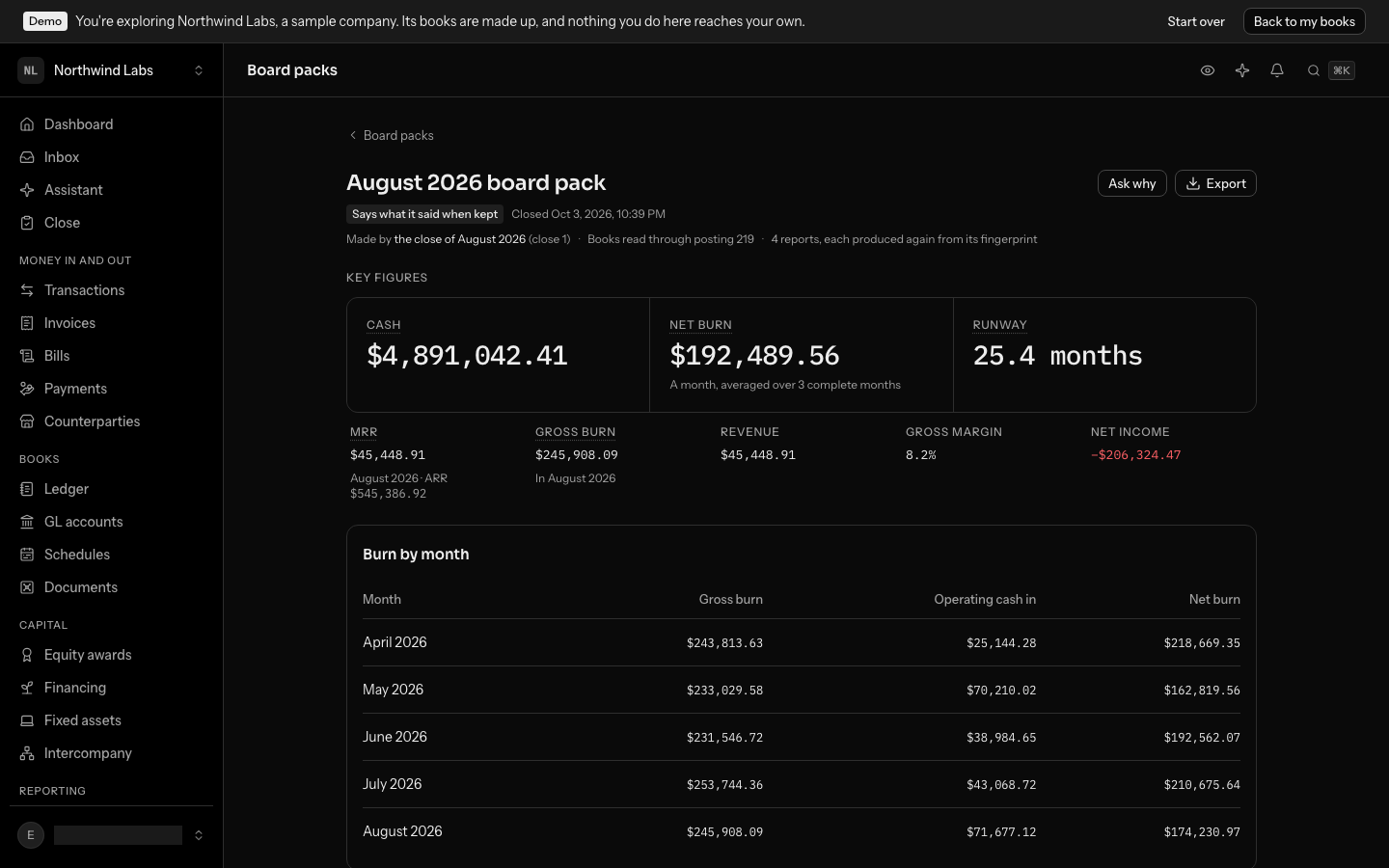Click the Financing sprout icon
The width and height of the screenshot is (1389, 868).
[x=27, y=688]
